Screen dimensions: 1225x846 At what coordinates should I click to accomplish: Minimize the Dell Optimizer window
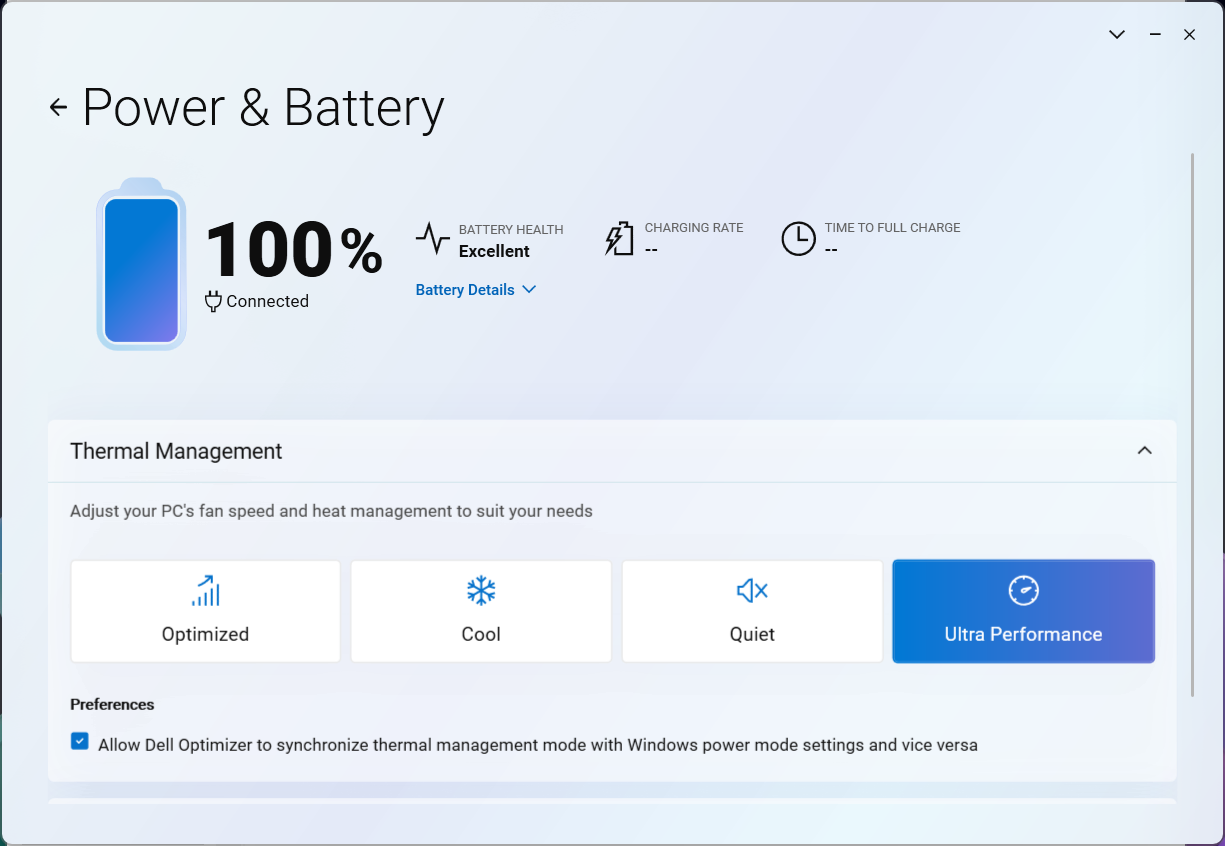(1155, 34)
